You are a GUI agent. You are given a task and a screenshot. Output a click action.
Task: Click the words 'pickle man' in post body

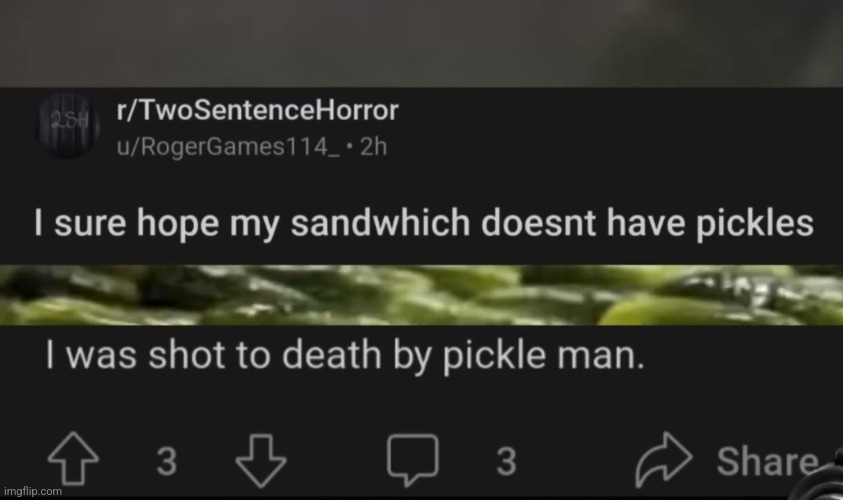tap(543, 356)
